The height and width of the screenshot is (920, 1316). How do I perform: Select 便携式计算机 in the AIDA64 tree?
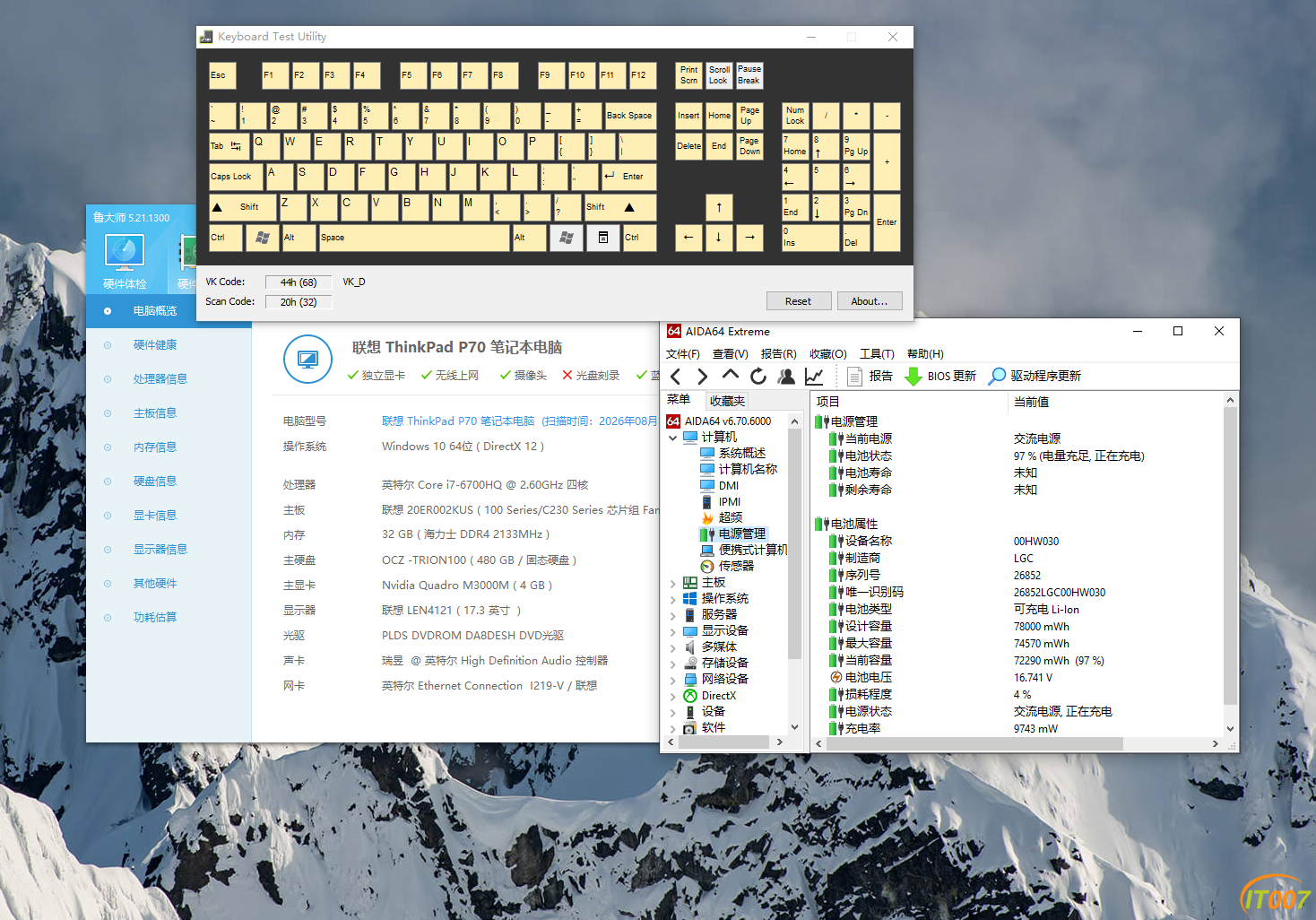[x=753, y=551]
